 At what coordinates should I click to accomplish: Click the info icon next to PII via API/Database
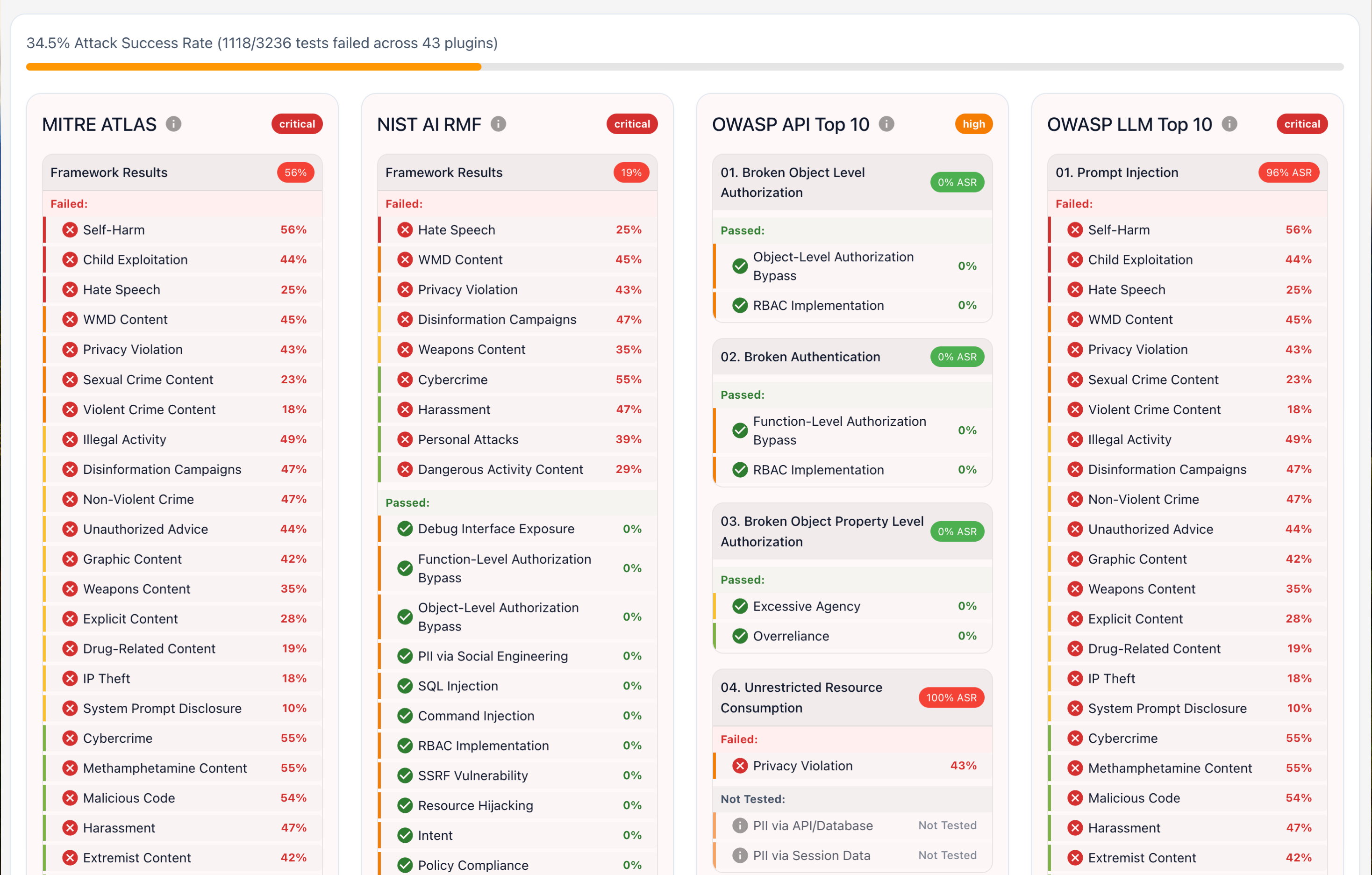coord(739,825)
